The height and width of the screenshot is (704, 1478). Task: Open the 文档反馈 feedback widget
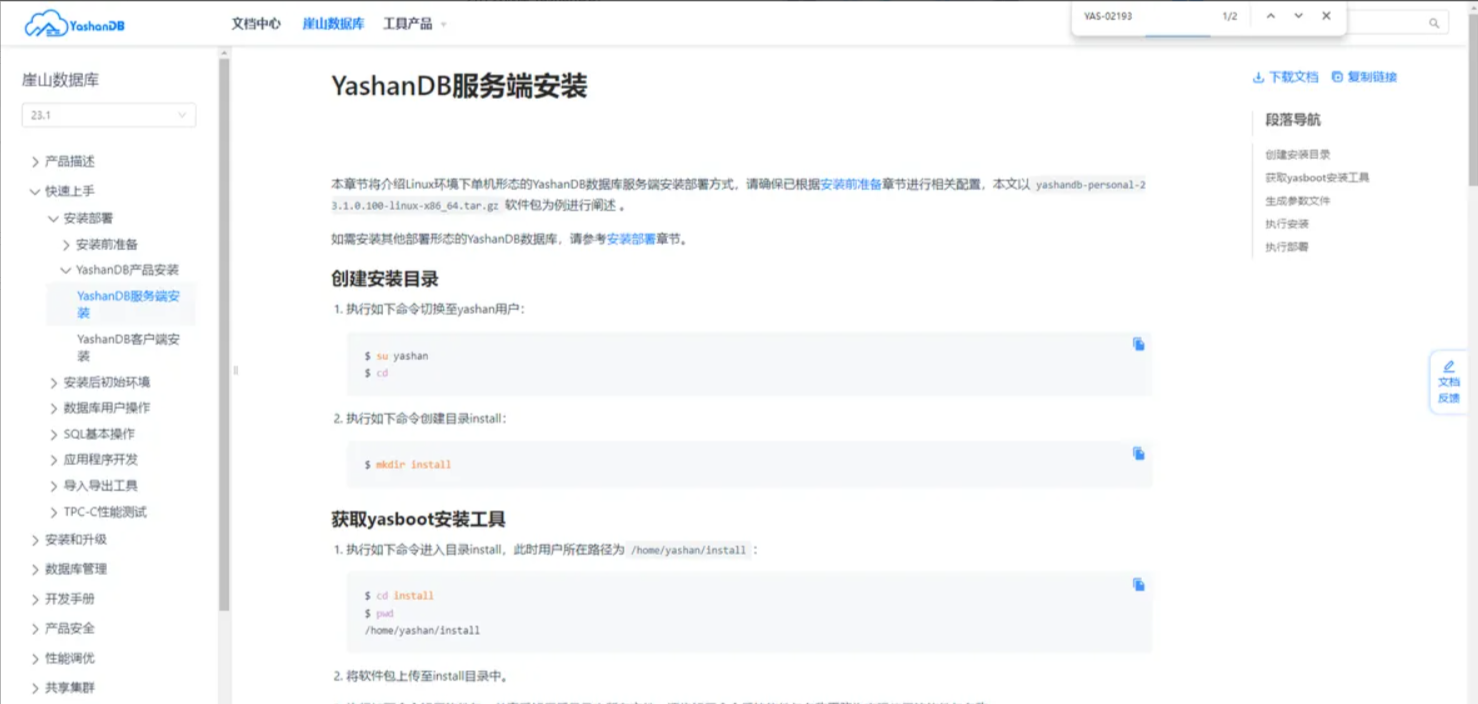point(1448,382)
